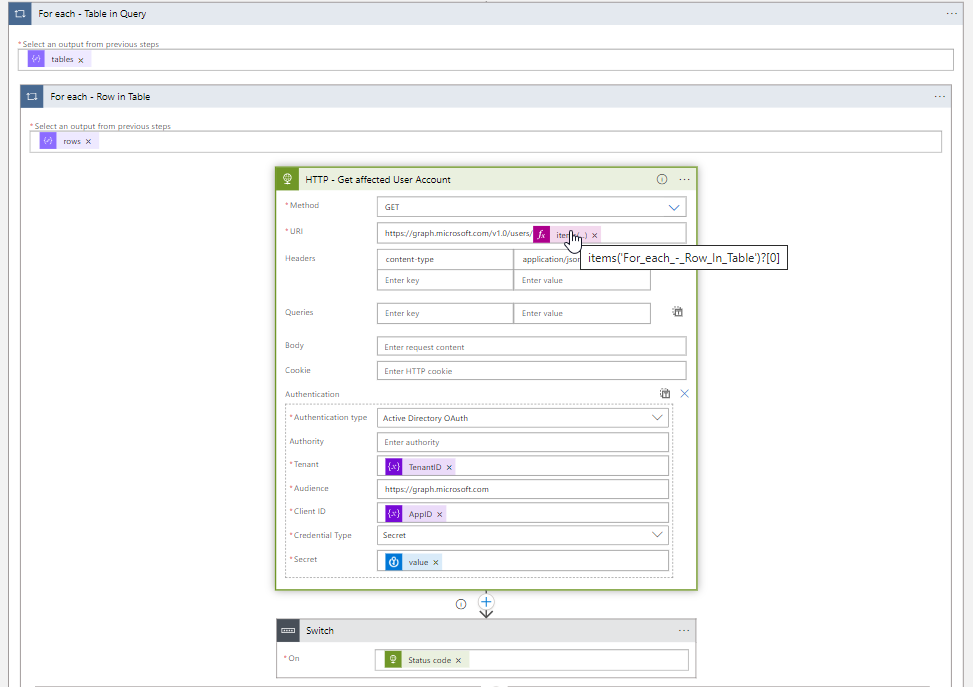Screen dimensions: 973x687
Task: Remove Authentication section with X icon
Action: pyautogui.click(x=684, y=393)
